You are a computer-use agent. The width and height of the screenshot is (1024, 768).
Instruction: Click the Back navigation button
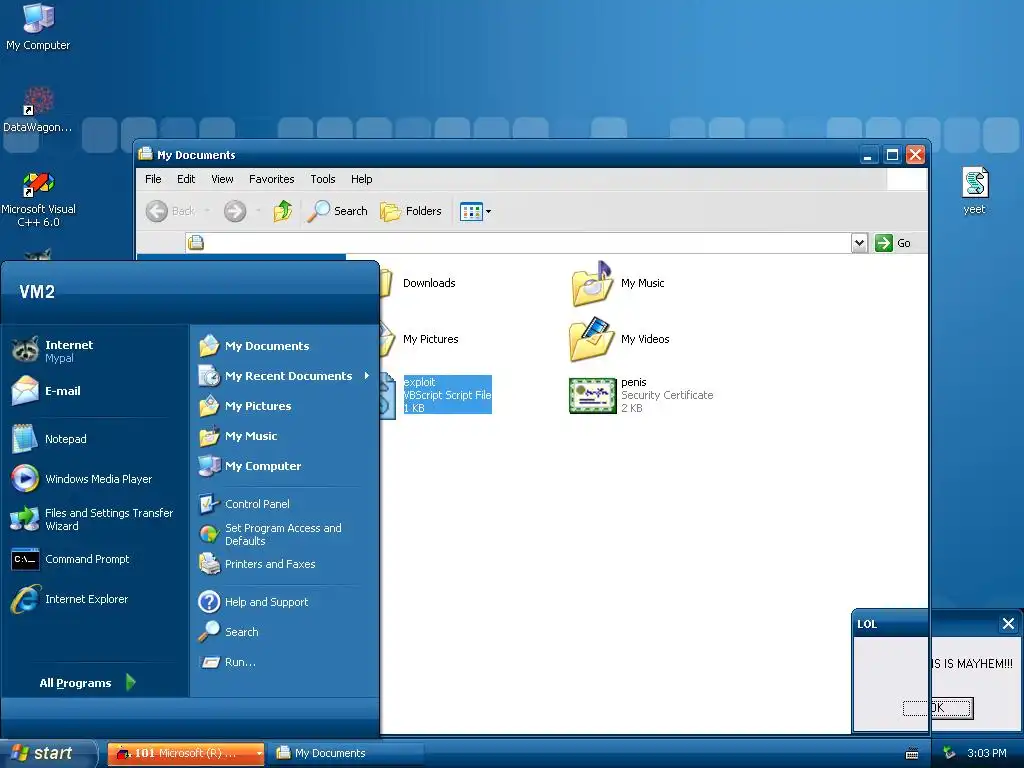point(170,211)
